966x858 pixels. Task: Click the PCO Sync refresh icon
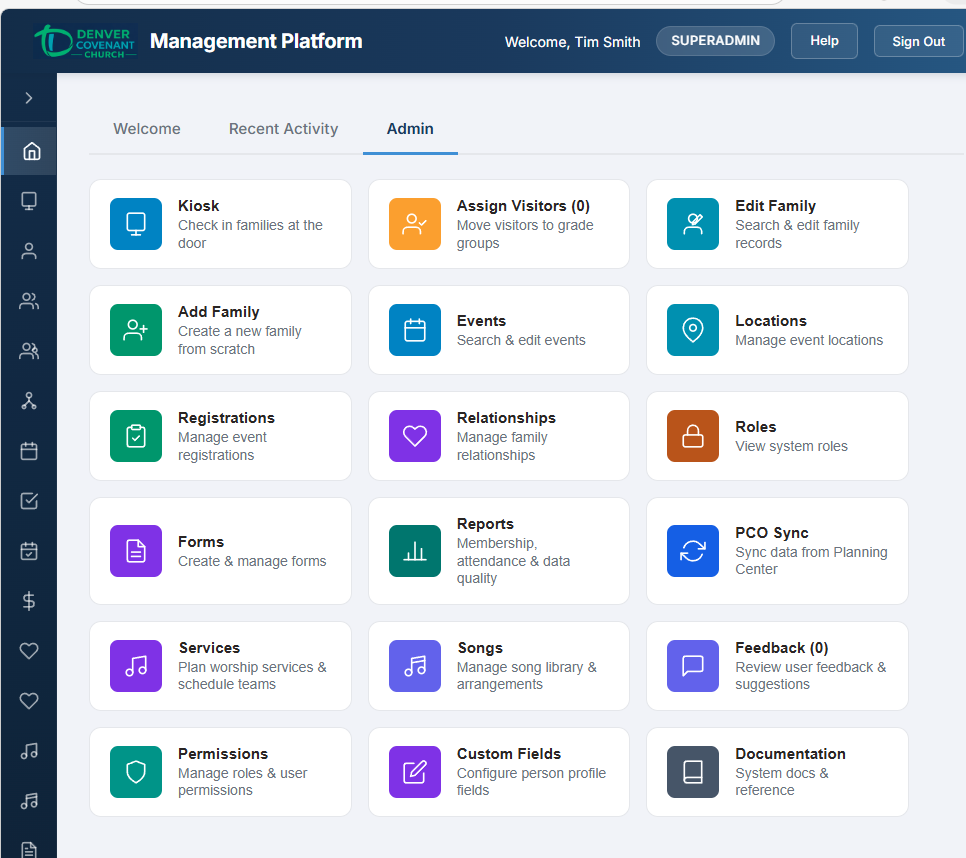pyautogui.click(x=692, y=551)
